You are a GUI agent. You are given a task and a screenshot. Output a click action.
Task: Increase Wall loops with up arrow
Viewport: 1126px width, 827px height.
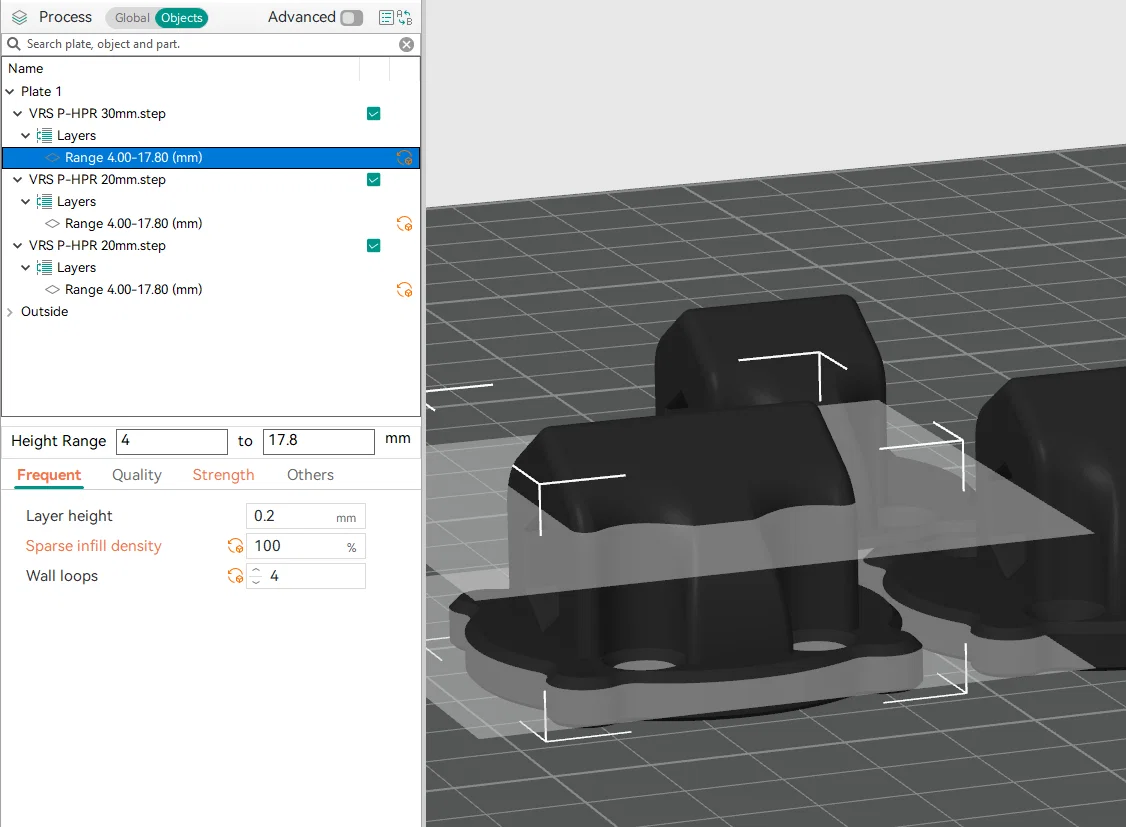coord(256,571)
